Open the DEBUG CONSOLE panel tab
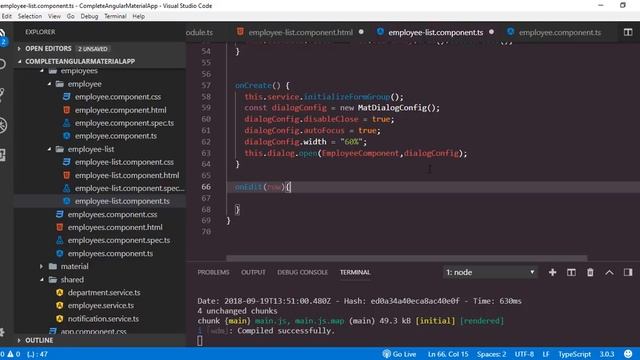640x360 pixels. [302, 272]
